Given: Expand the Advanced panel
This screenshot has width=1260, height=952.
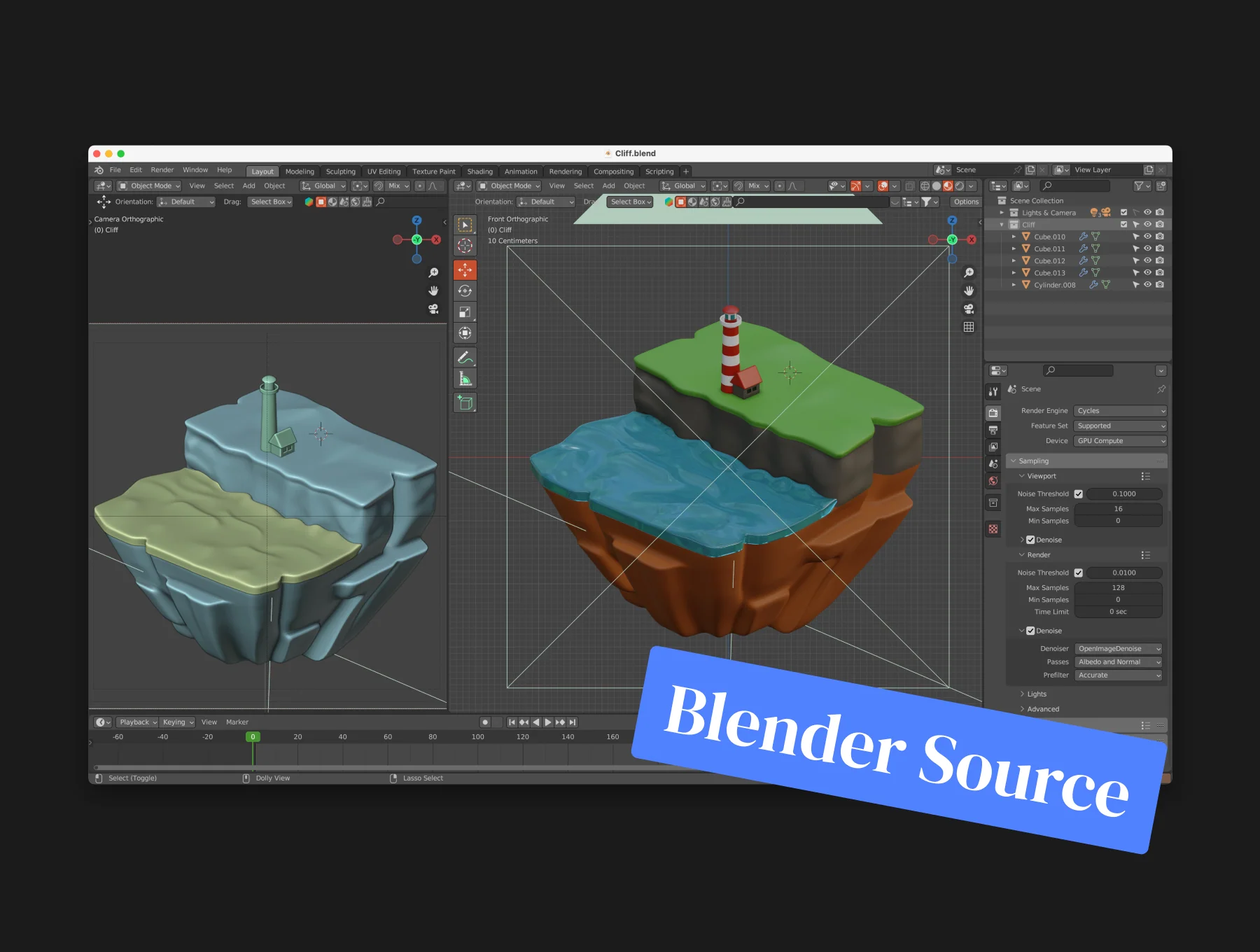Looking at the screenshot, I should coord(1022,709).
